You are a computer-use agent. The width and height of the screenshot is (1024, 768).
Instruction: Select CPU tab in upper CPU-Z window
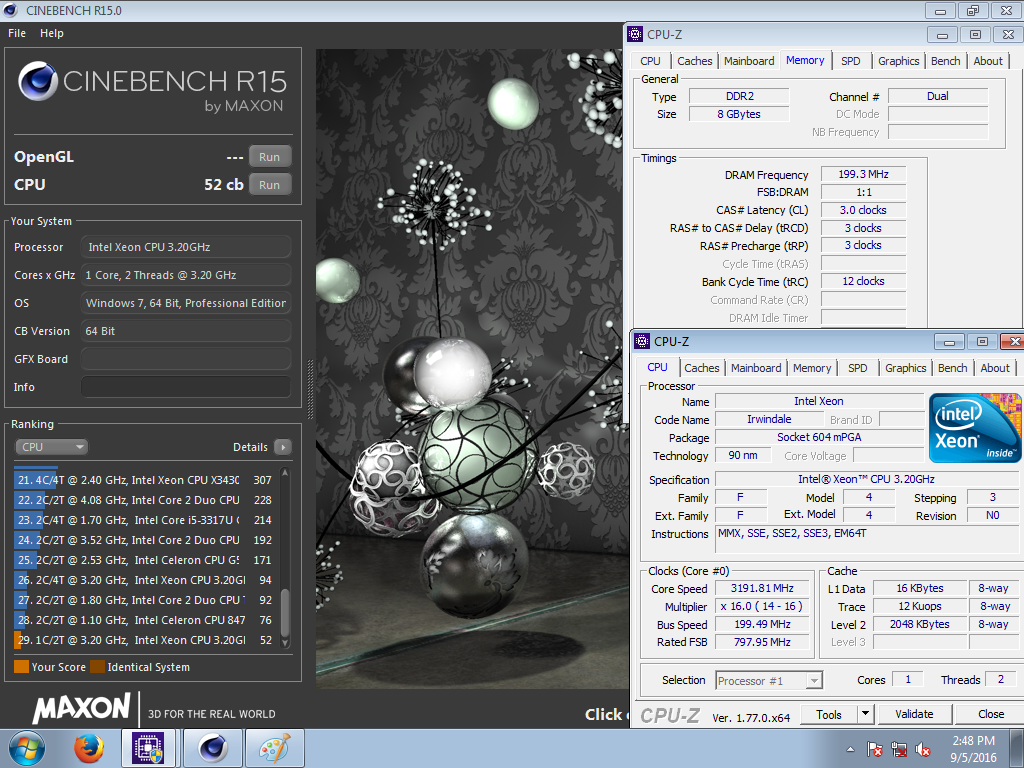[650, 61]
